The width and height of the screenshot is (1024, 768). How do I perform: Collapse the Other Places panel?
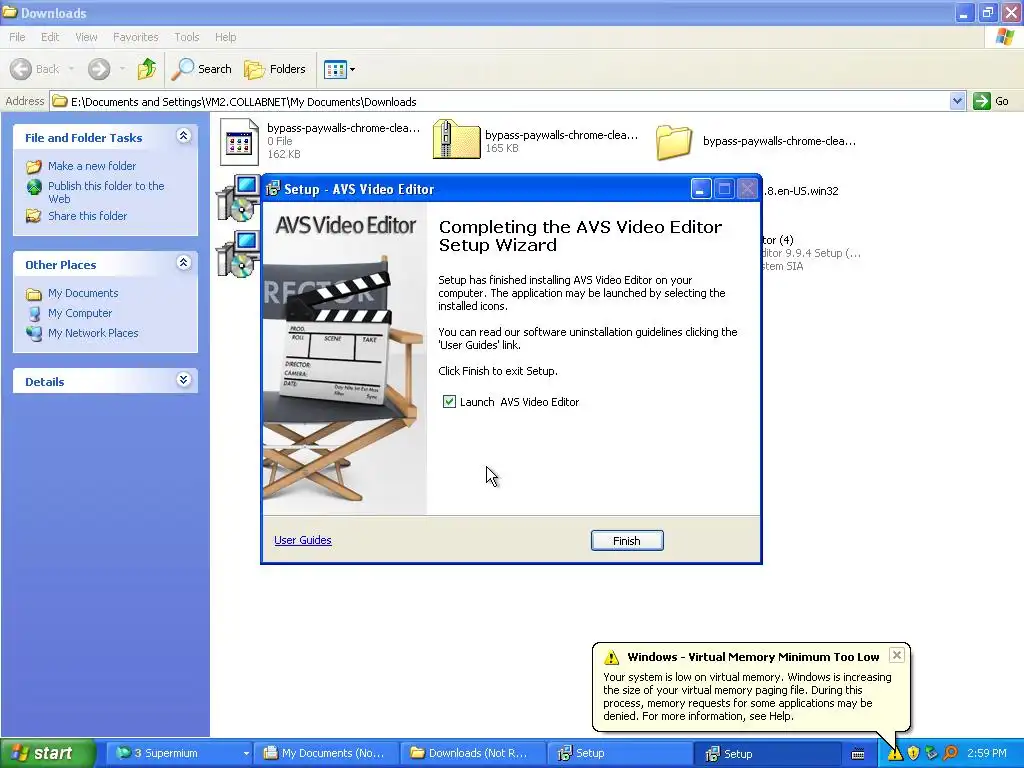pyautogui.click(x=184, y=263)
